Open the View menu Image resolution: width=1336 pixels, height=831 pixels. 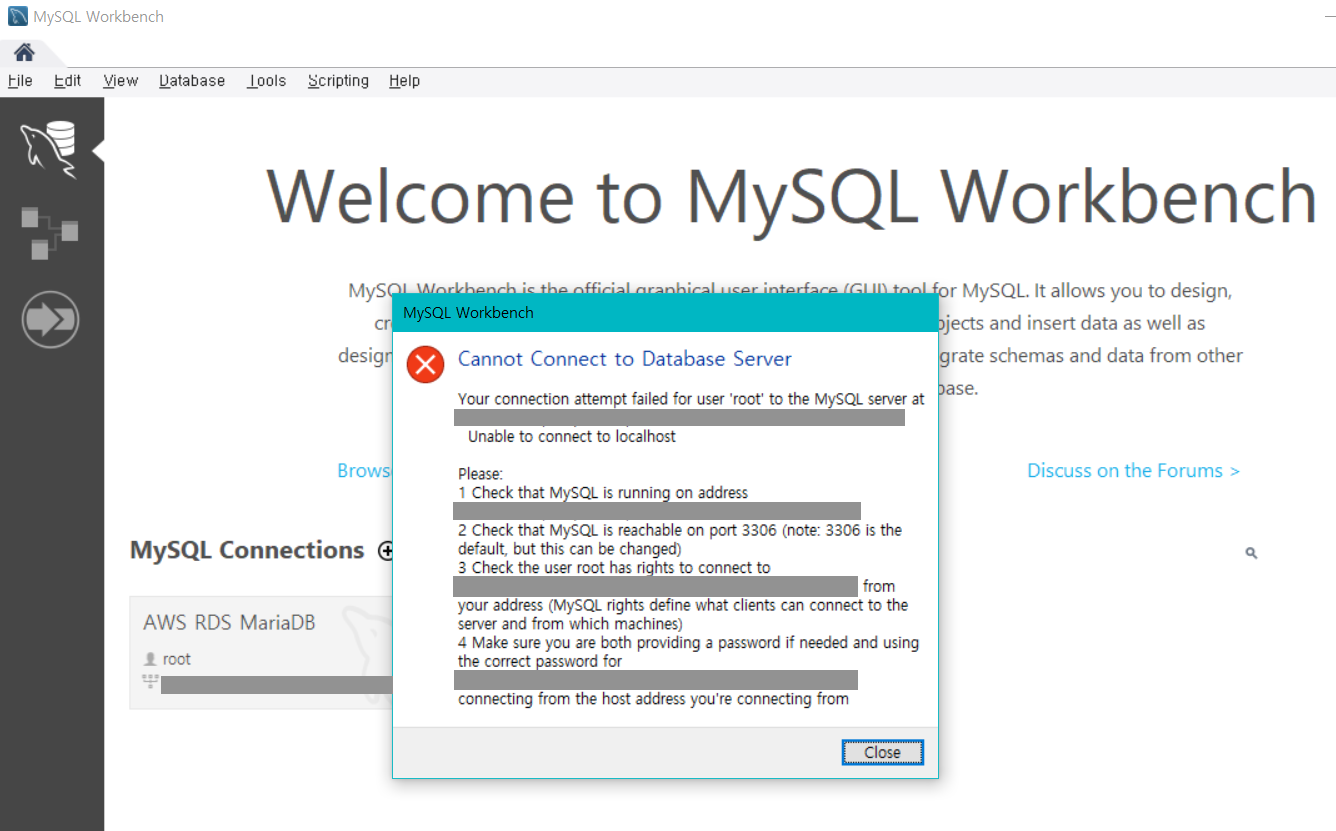[120, 81]
